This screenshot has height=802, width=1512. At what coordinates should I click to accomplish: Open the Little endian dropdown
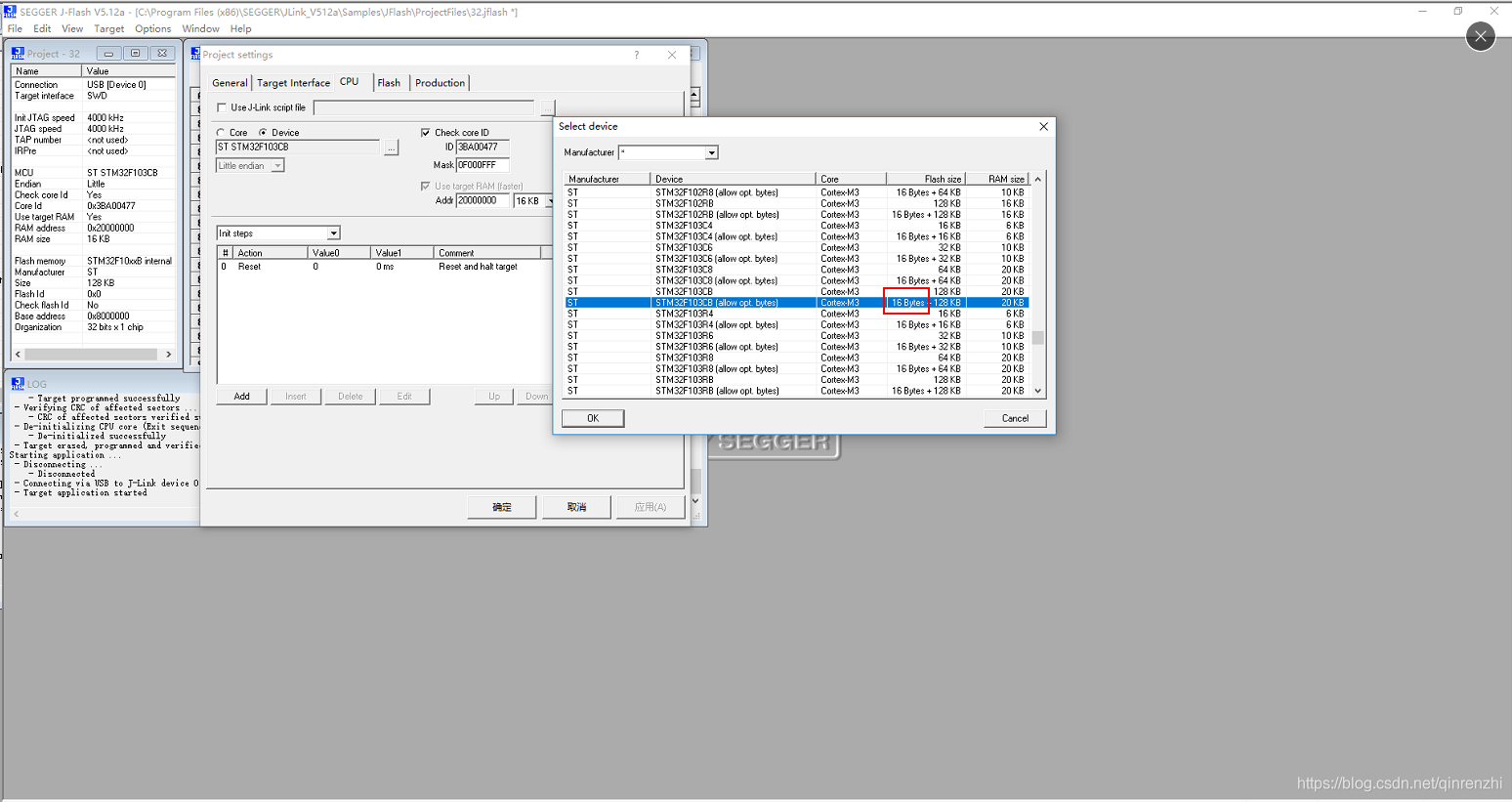click(x=277, y=166)
